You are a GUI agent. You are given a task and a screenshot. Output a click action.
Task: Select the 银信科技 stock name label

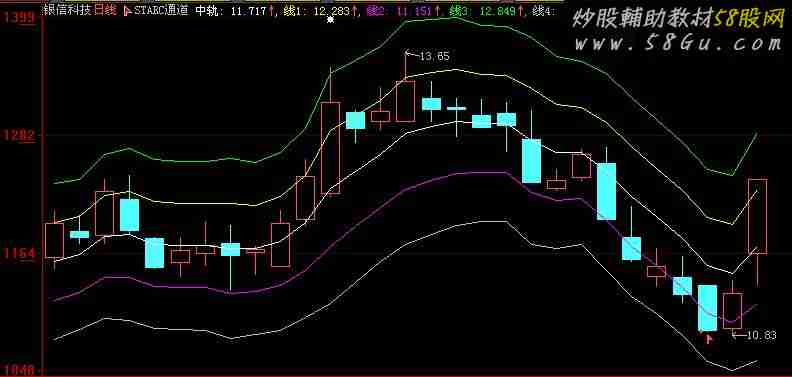68,10
